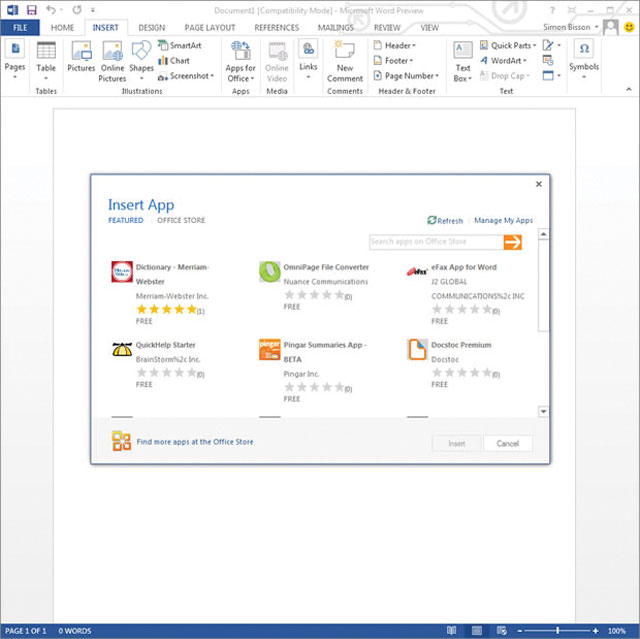The height and width of the screenshot is (639, 640).
Task: Select the Pingar Summaries App icon
Action: point(269,349)
